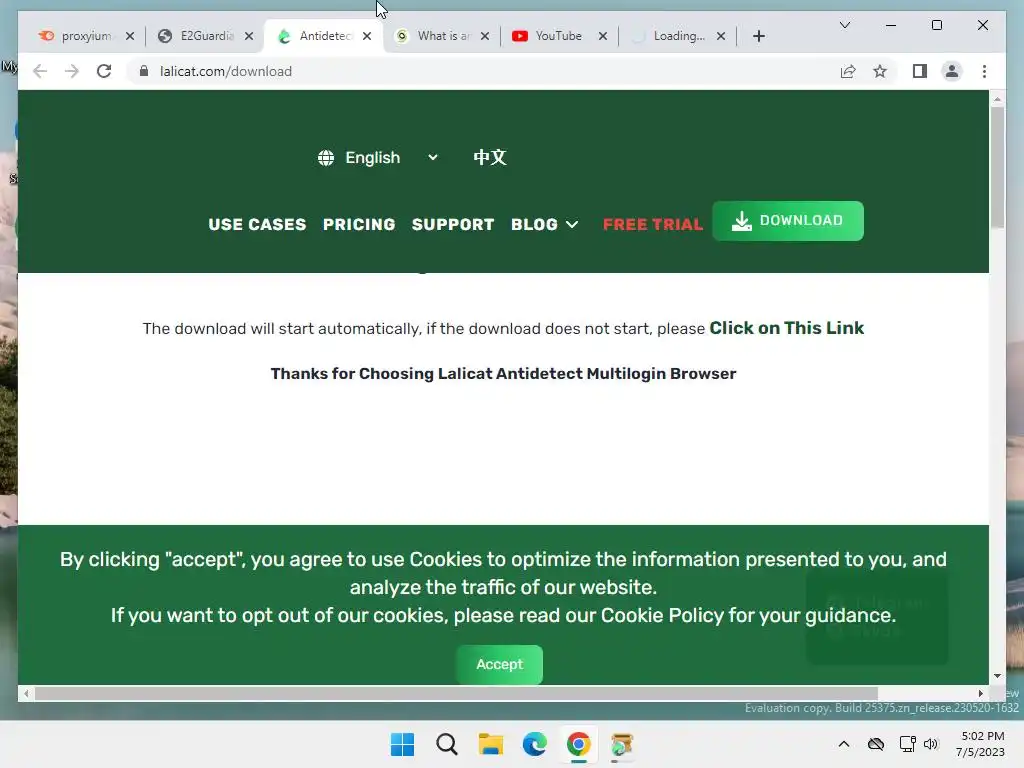
Task: Open the Chrome three-dot menu
Action: (x=984, y=71)
